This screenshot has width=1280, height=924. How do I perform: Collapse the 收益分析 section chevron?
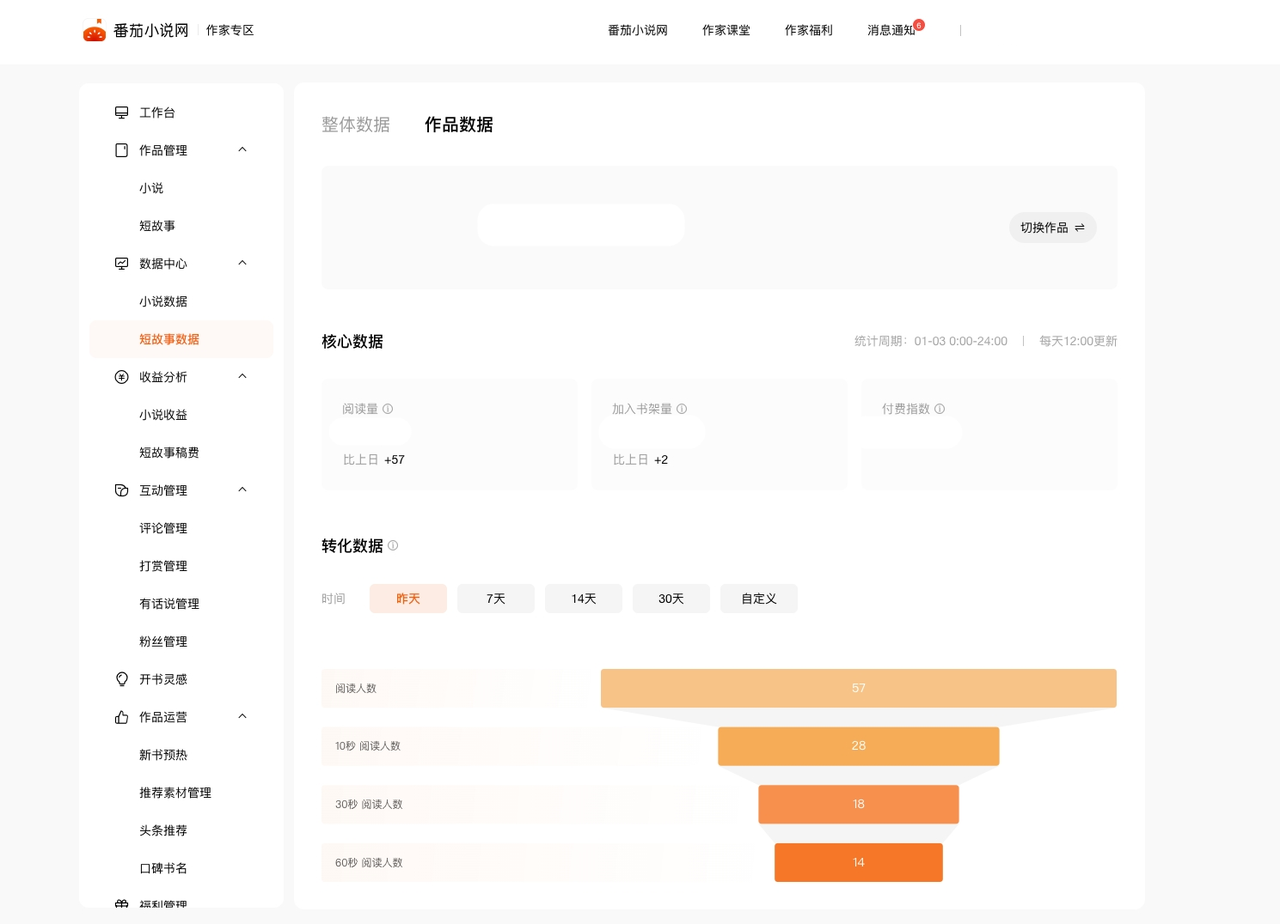click(x=242, y=377)
